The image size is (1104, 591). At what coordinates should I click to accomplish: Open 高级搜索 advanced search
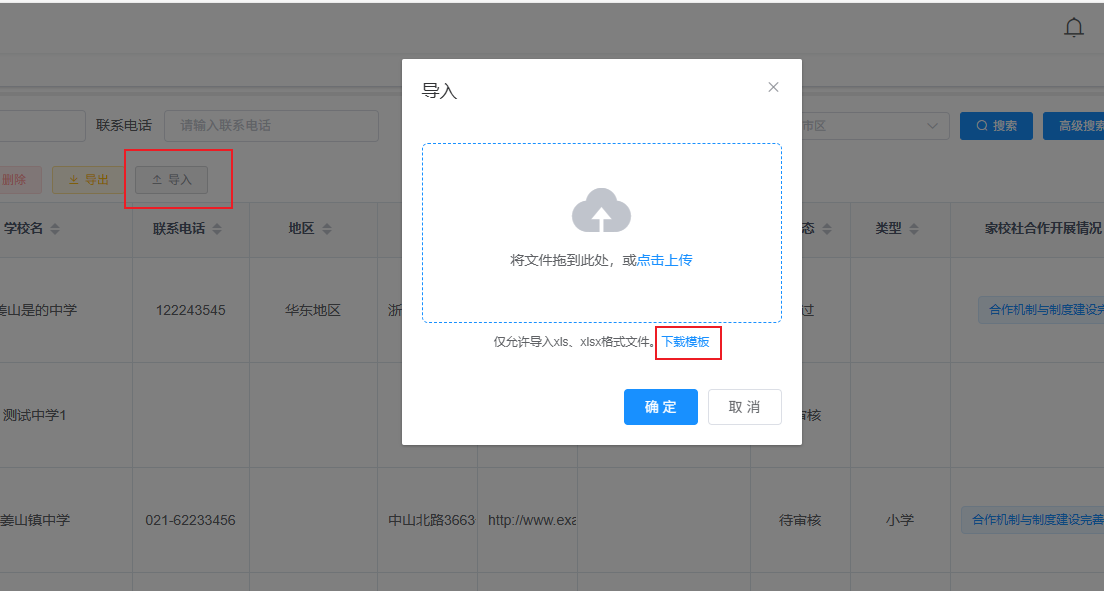1075,126
